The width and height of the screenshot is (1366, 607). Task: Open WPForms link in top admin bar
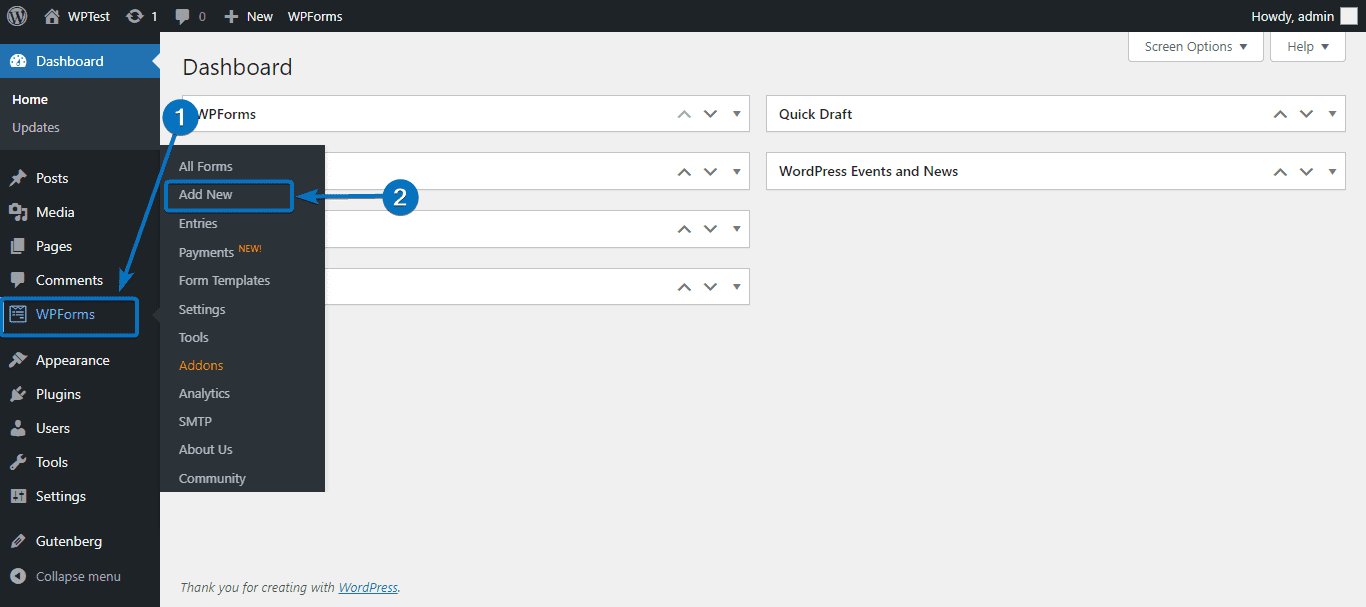pyautogui.click(x=315, y=16)
